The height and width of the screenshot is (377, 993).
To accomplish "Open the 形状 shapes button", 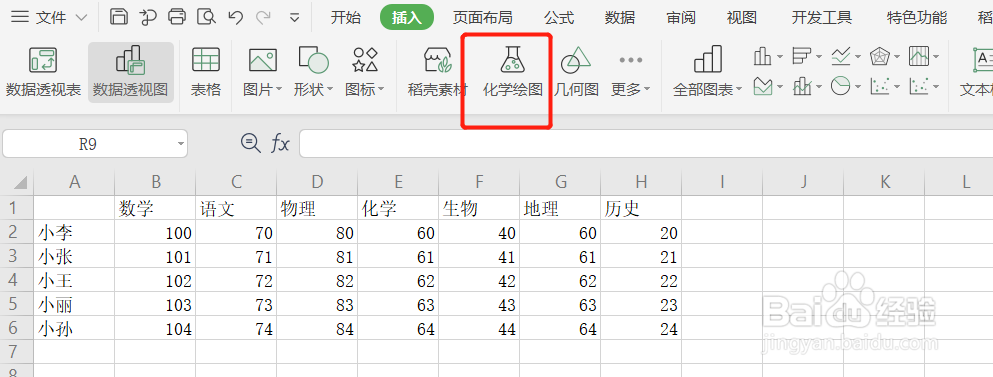I will click(x=313, y=72).
